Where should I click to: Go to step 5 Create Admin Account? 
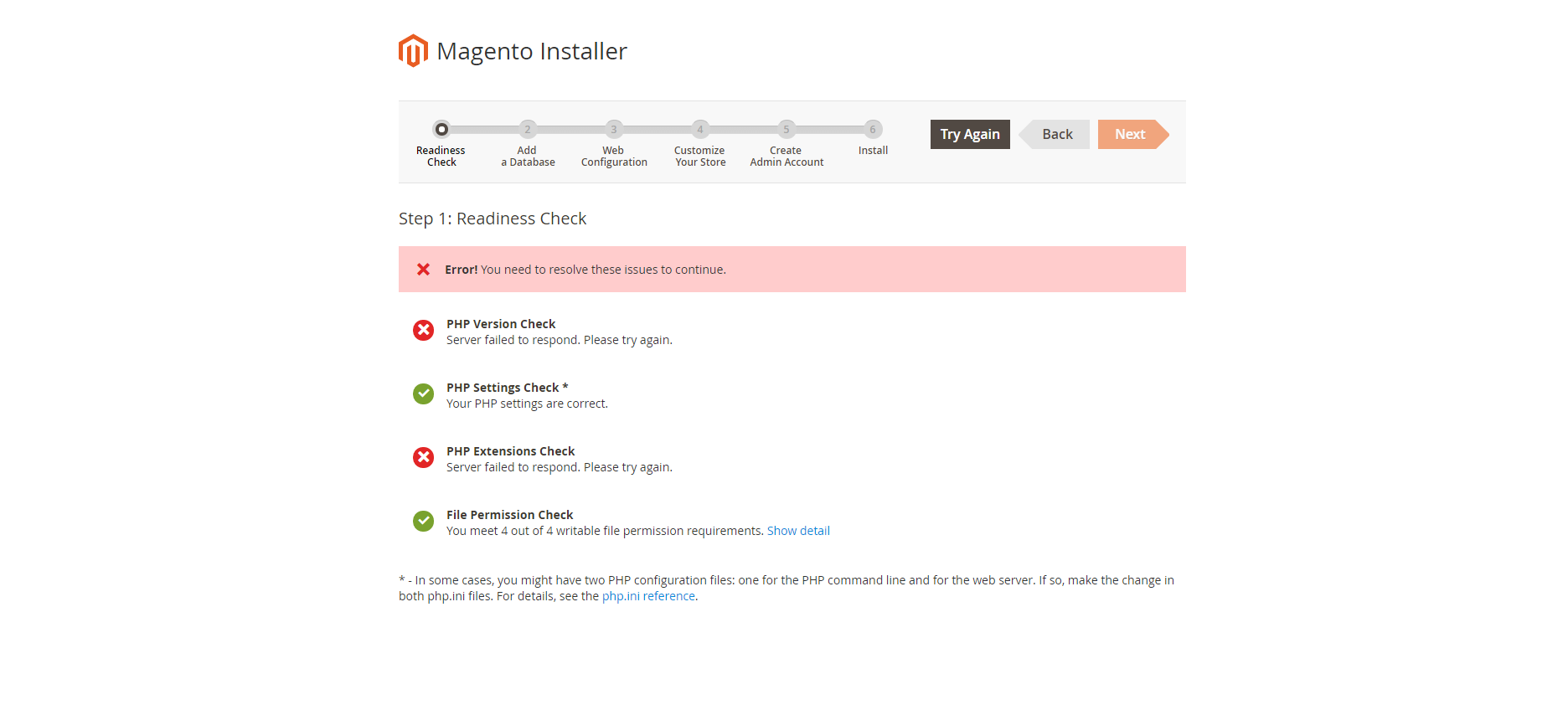point(787,130)
